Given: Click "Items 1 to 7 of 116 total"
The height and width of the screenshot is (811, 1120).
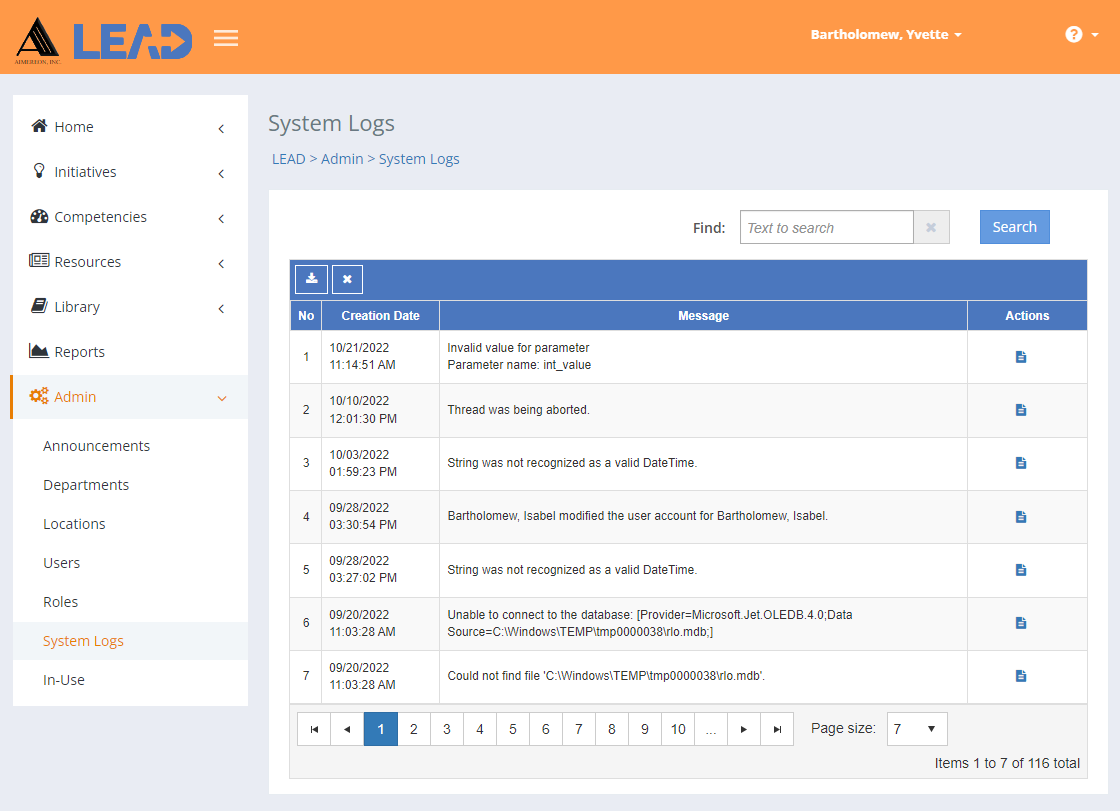Looking at the screenshot, I should point(1007,763).
